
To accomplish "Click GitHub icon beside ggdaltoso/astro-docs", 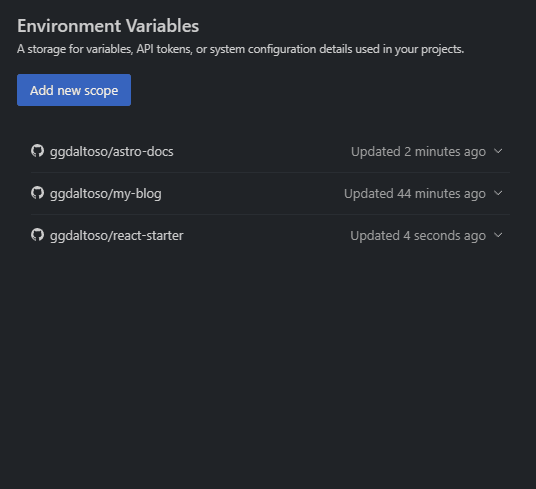I will pyautogui.click(x=38, y=151).
